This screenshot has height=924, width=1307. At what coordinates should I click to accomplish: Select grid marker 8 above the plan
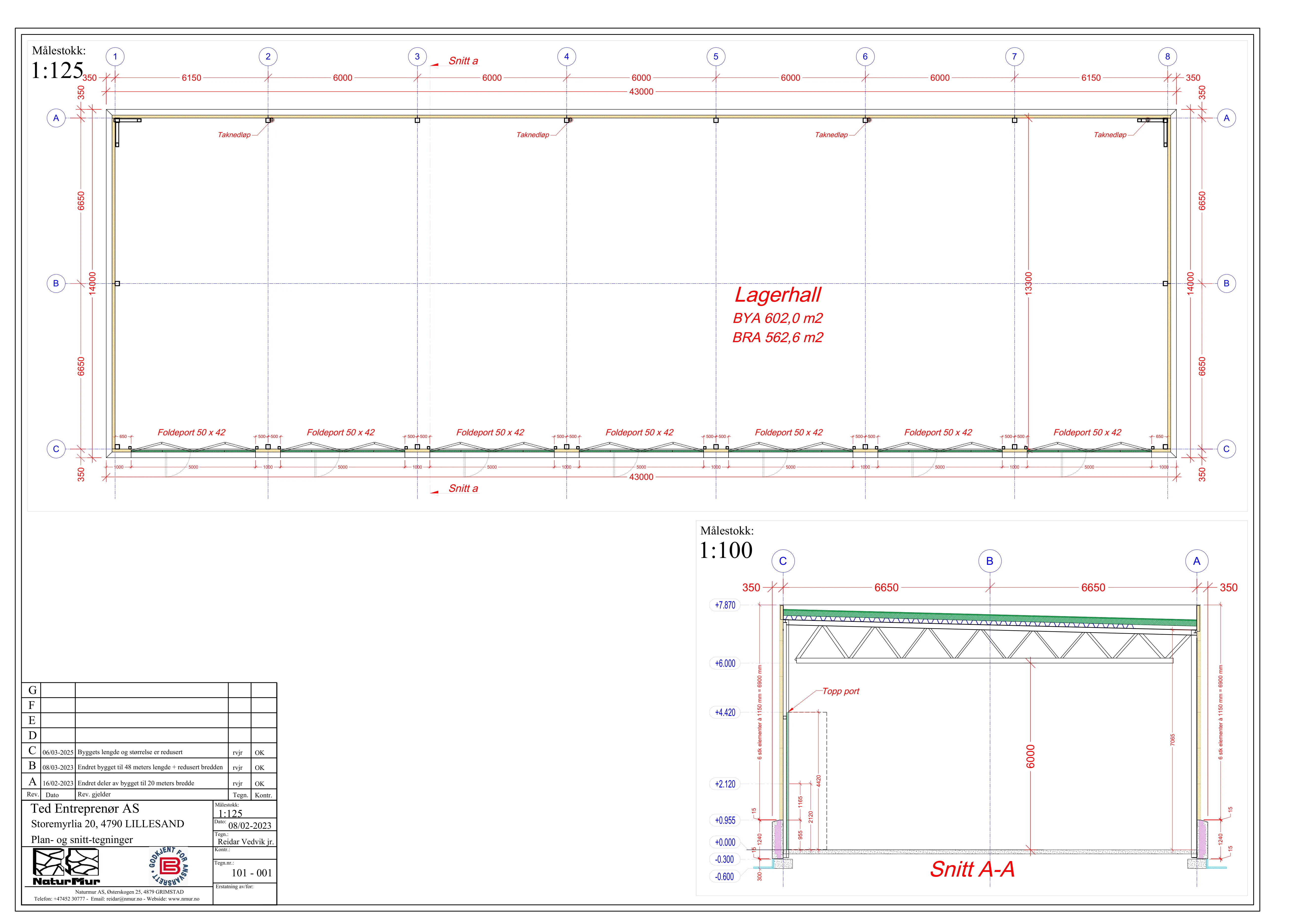pyautogui.click(x=1168, y=56)
